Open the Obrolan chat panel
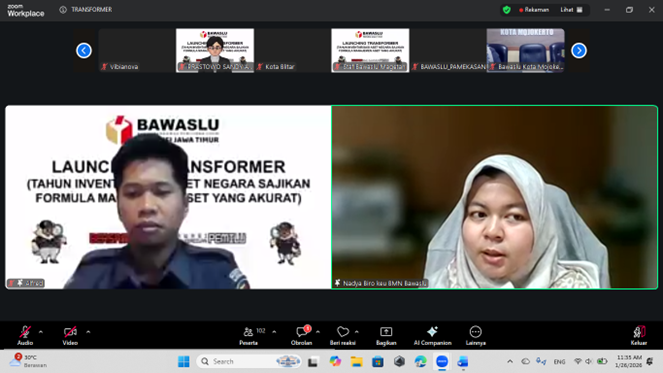This screenshot has height=373, width=663. click(x=301, y=336)
